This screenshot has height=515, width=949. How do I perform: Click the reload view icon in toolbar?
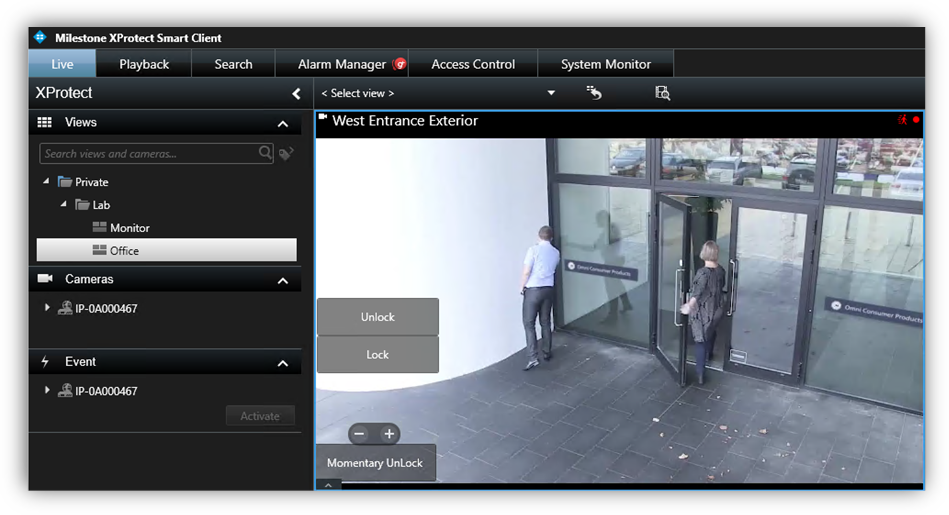[594, 93]
